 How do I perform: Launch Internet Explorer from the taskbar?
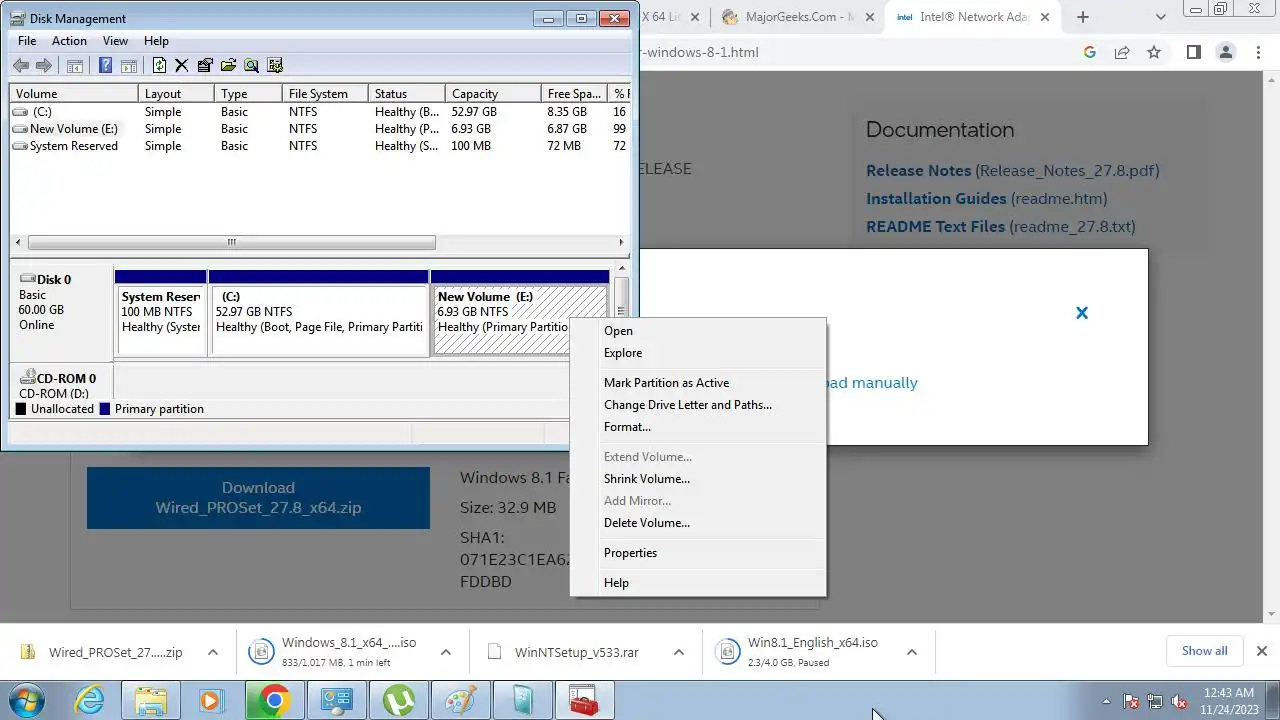[x=90, y=701]
